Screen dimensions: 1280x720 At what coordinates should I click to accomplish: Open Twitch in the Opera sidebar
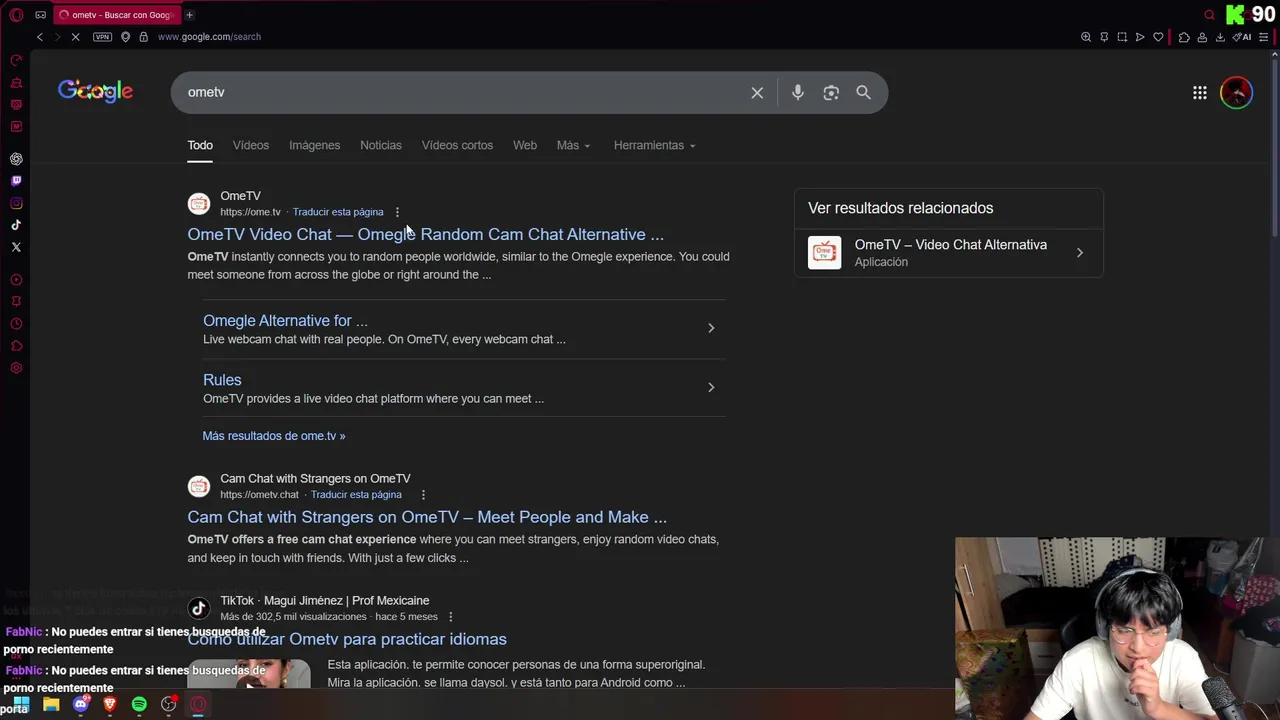point(16,181)
